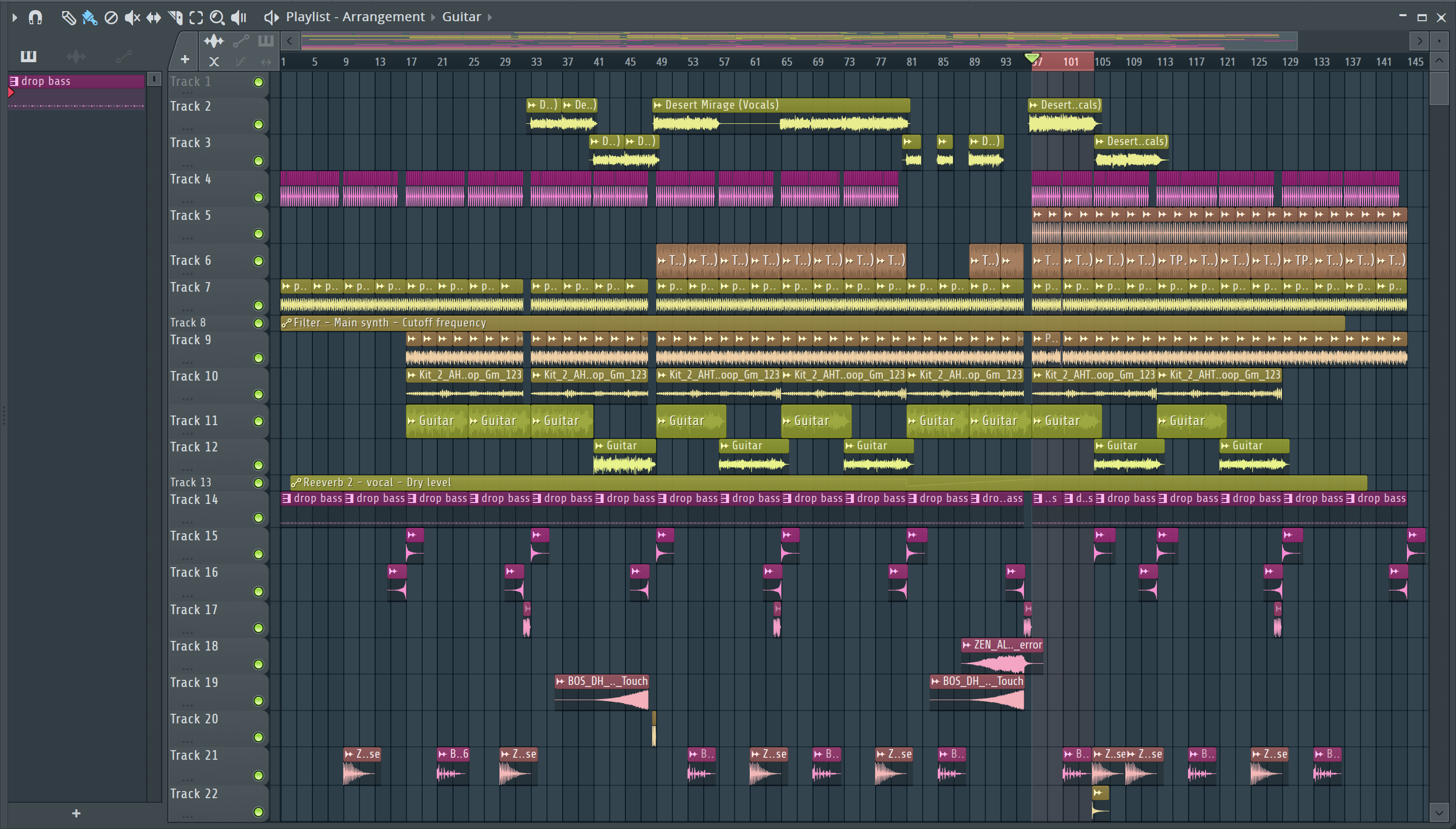Show automation clips in picker panel
This screenshot has width=1456, height=829.
click(123, 56)
